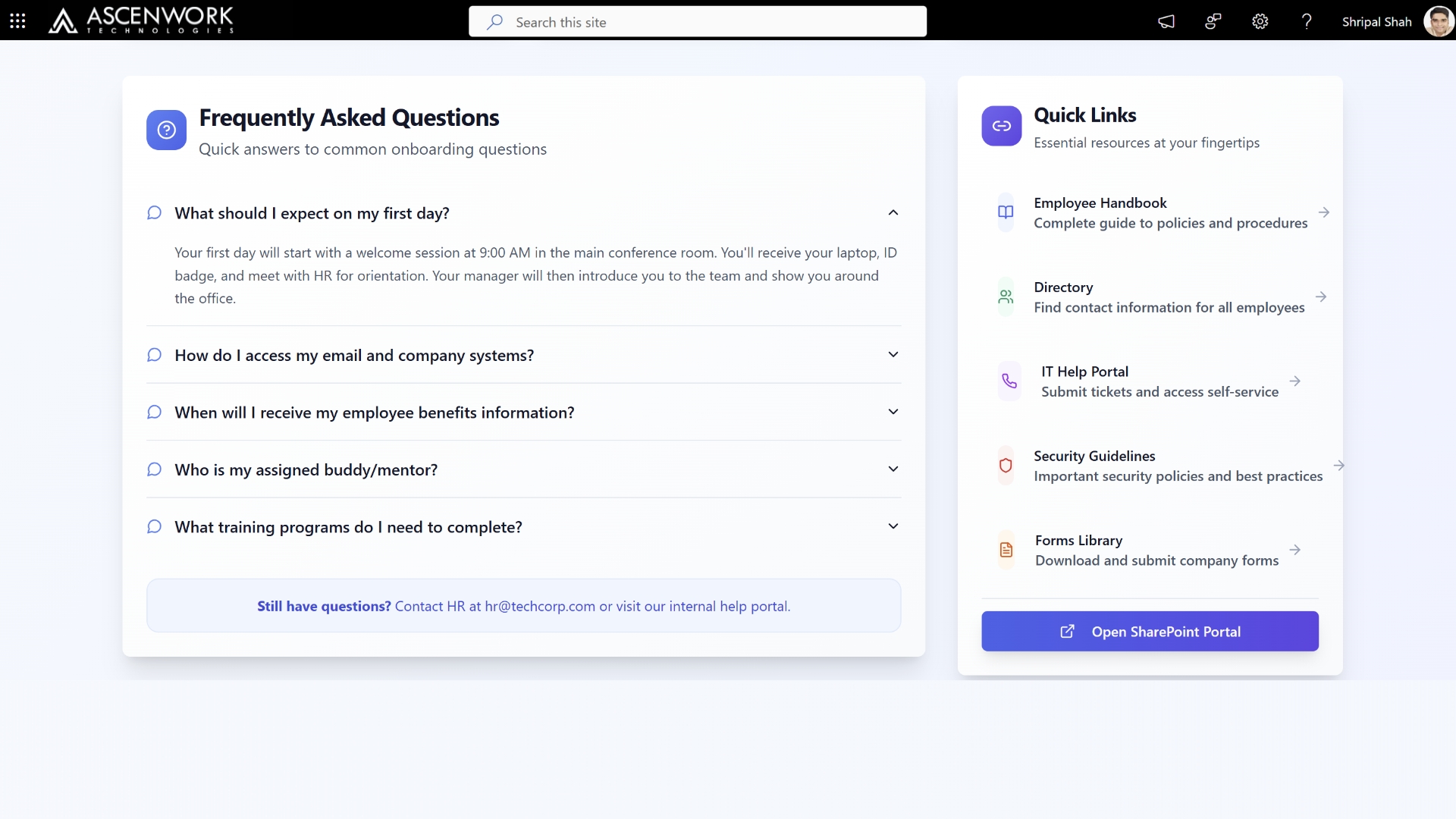
Task: Click the Security Guidelines arrow link
Action: coord(1338,466)
